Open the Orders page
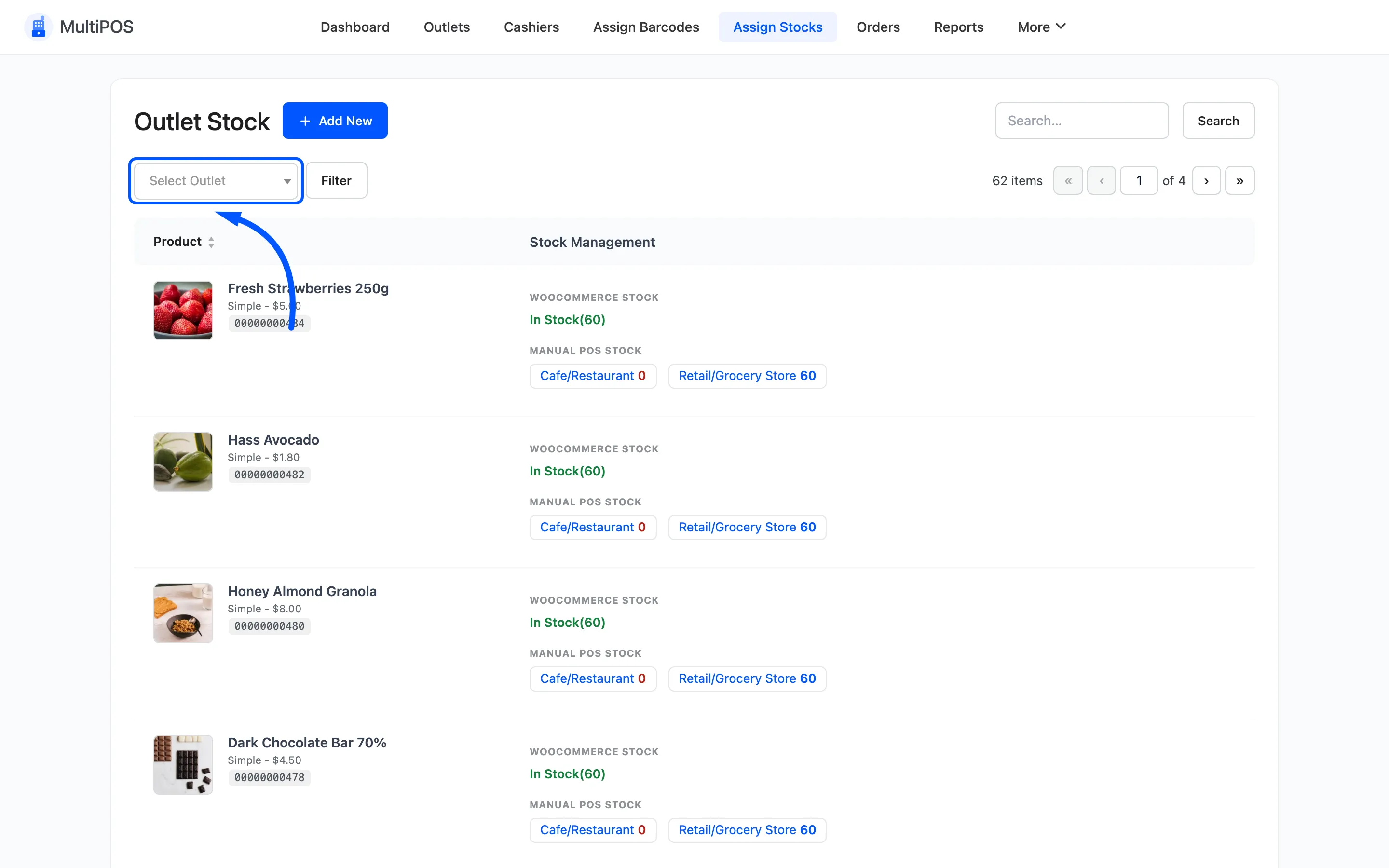The image size is (1389, 868). tap(878, 27)
